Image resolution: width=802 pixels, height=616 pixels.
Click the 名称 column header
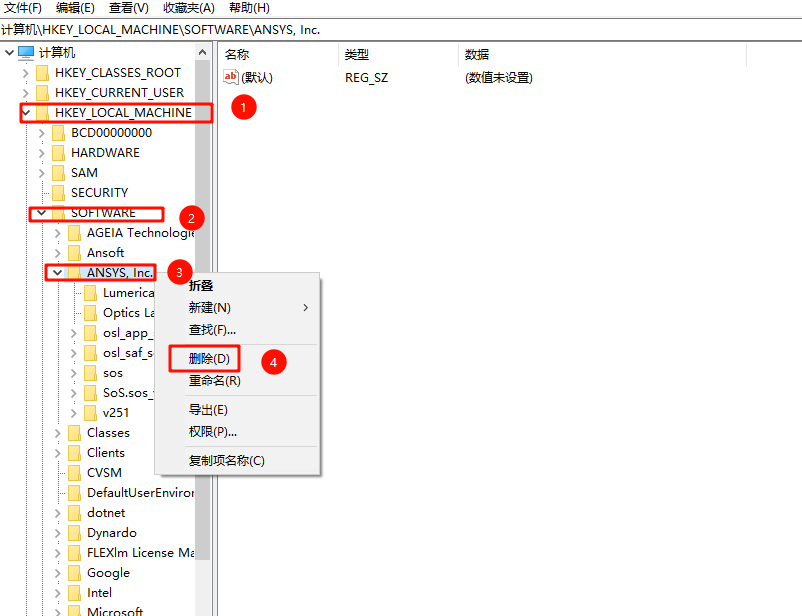tap(235, 55)
